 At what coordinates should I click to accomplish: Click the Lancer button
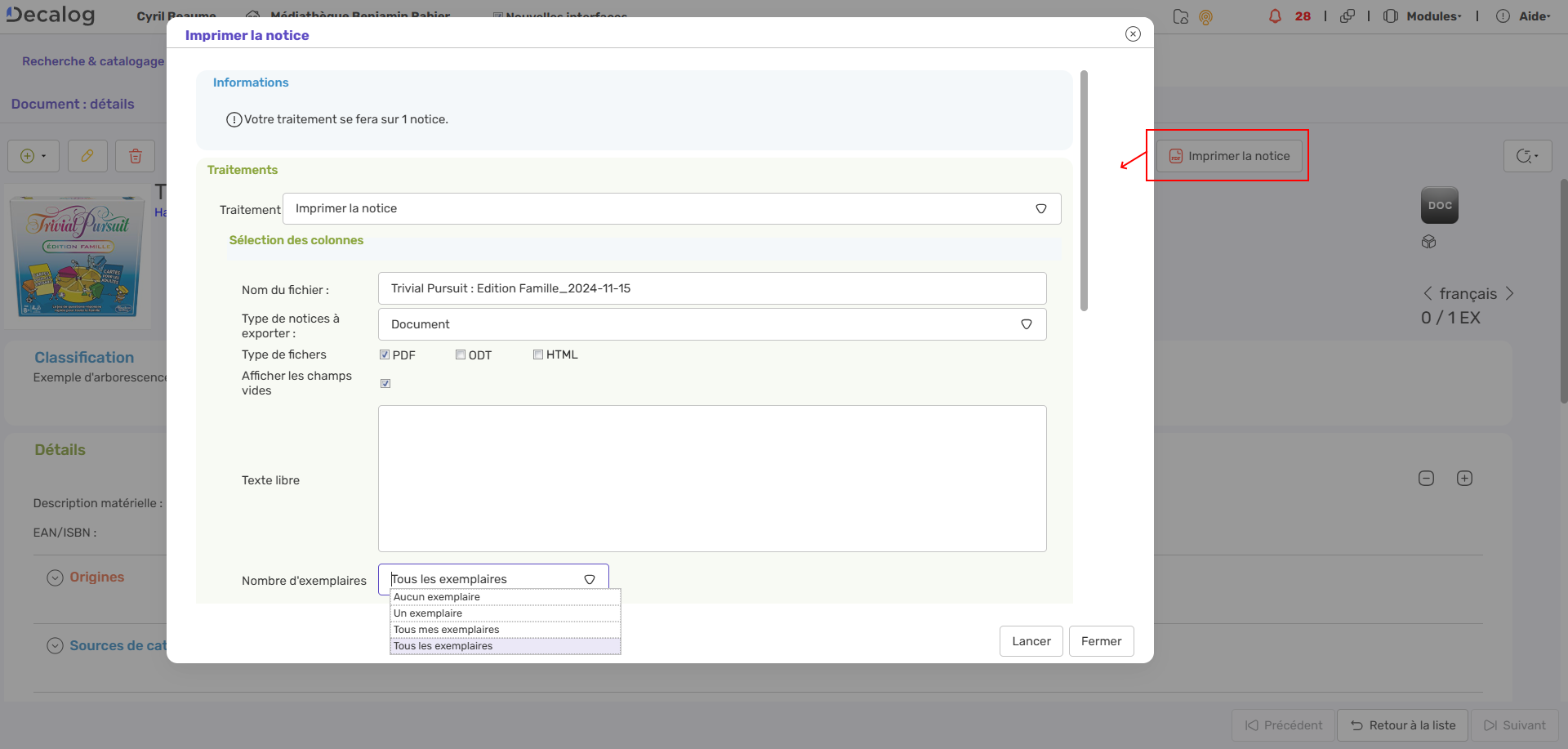(x=1031, y=641)
